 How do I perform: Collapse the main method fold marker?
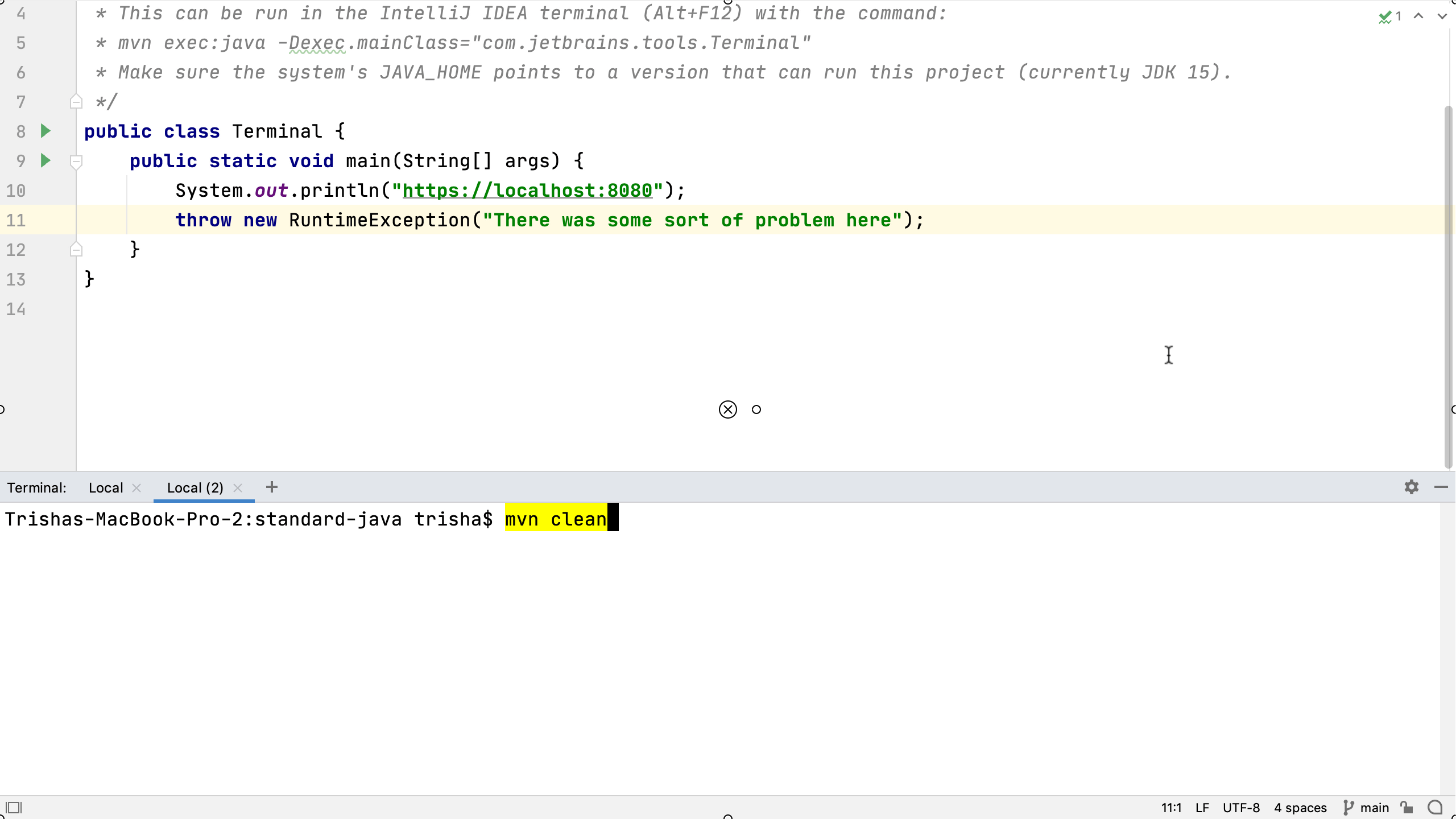pos(76,162)
